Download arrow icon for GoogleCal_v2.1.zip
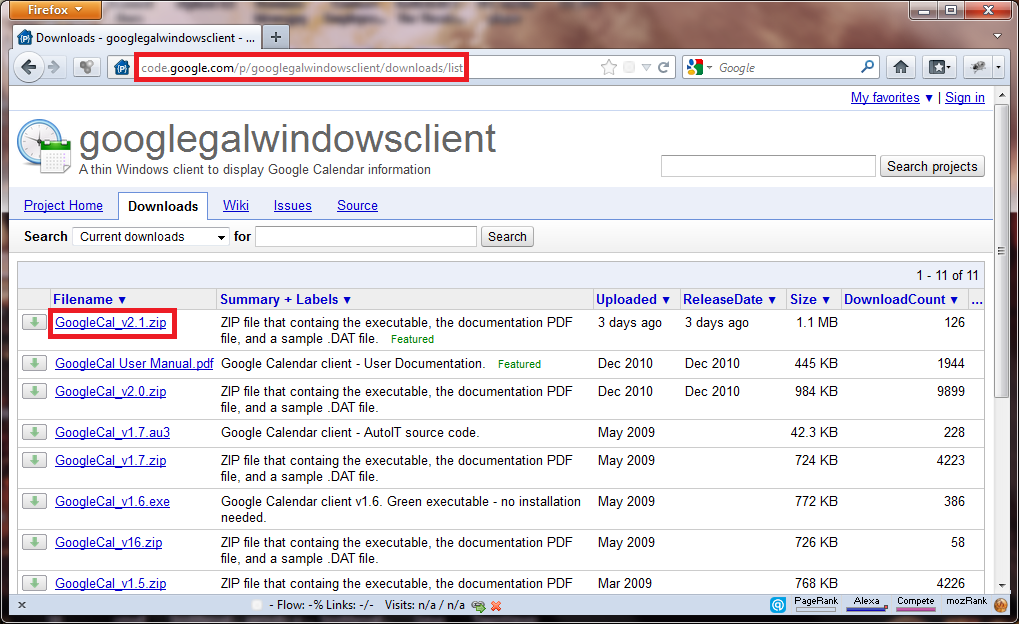This screenshot has height=624, width=1019. point(34,322)
